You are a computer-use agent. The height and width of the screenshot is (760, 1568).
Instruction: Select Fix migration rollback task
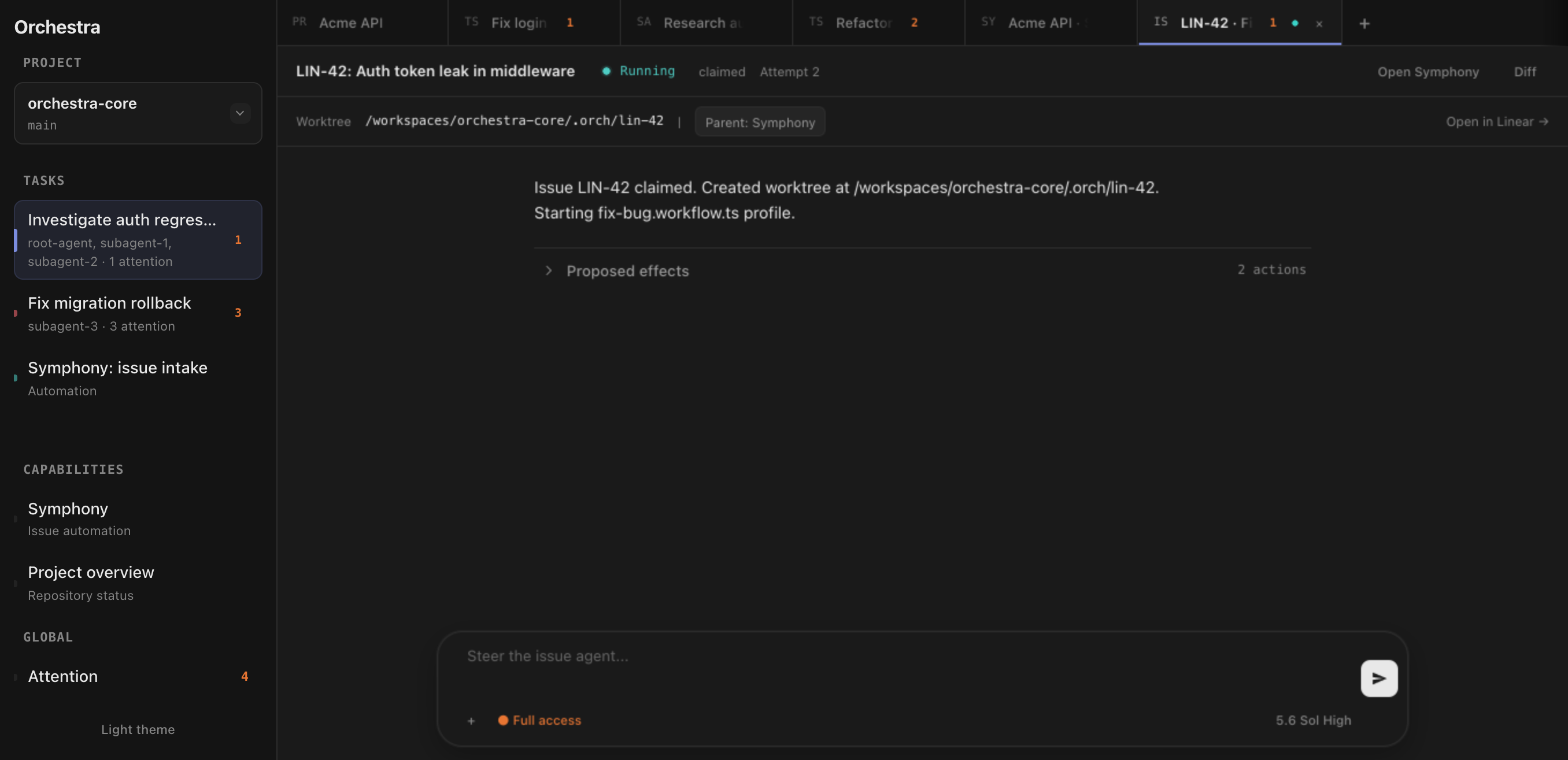click(x=138, y=313)
